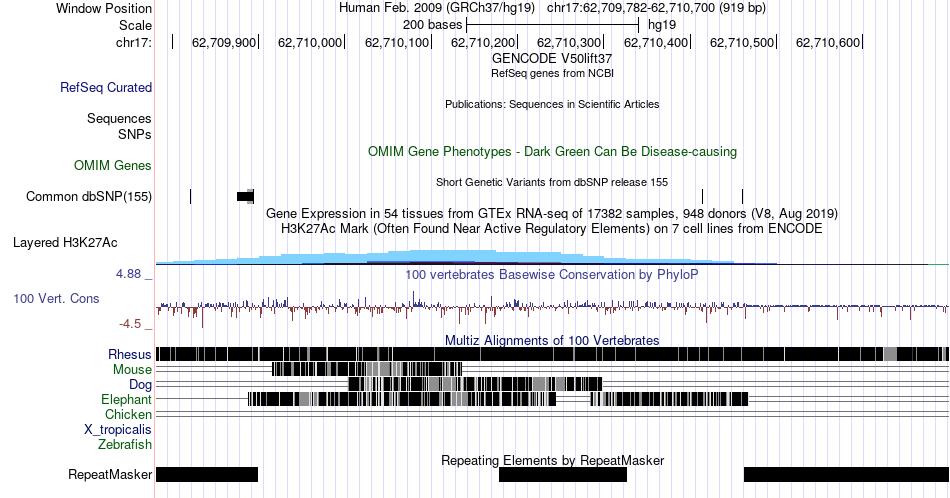This screenshot has height=498, width=950.
Task: Select the Elephant alignment label
Action: 126,399
